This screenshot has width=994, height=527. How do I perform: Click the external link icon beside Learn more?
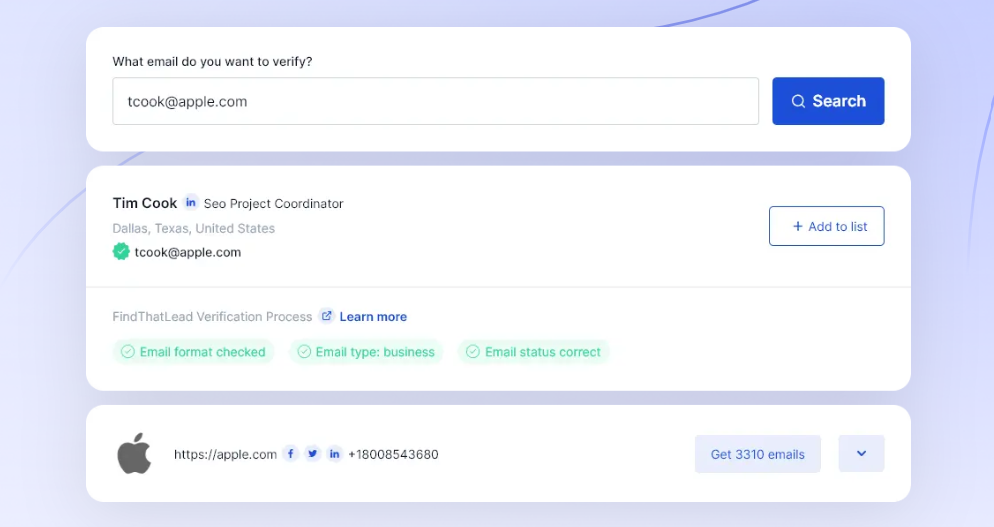[326, 316]
